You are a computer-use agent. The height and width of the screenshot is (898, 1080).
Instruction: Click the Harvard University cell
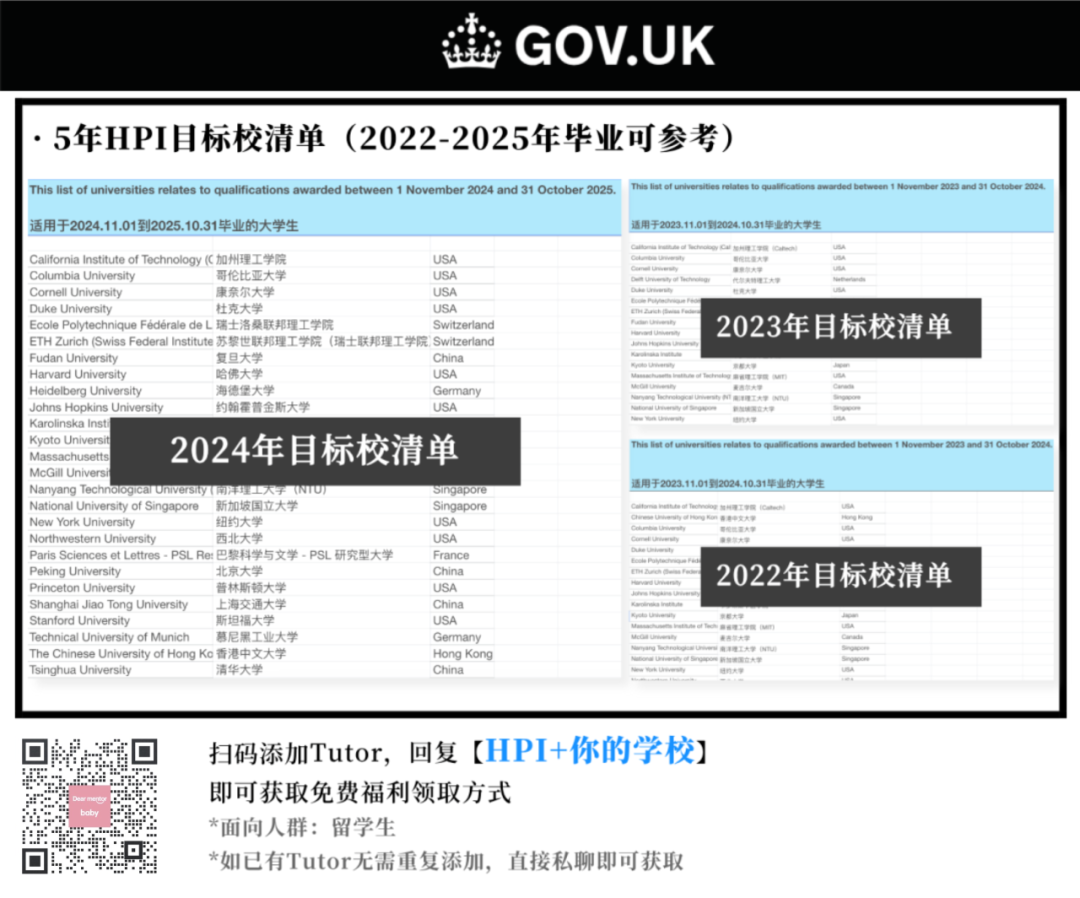tap(78, 374)
